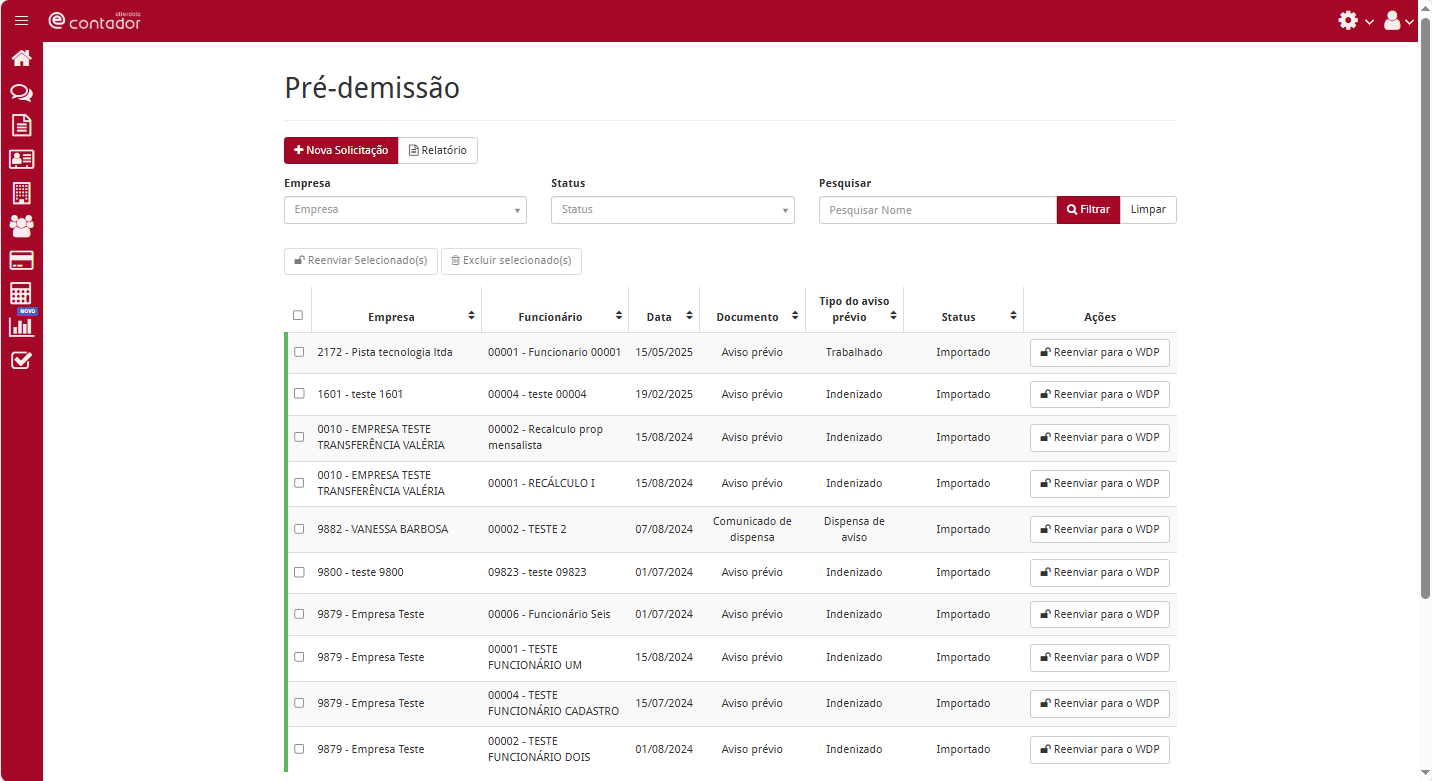Expand the Empresa filter dropdown
The width and height of the screenshot is (1432, 781).
405,210
